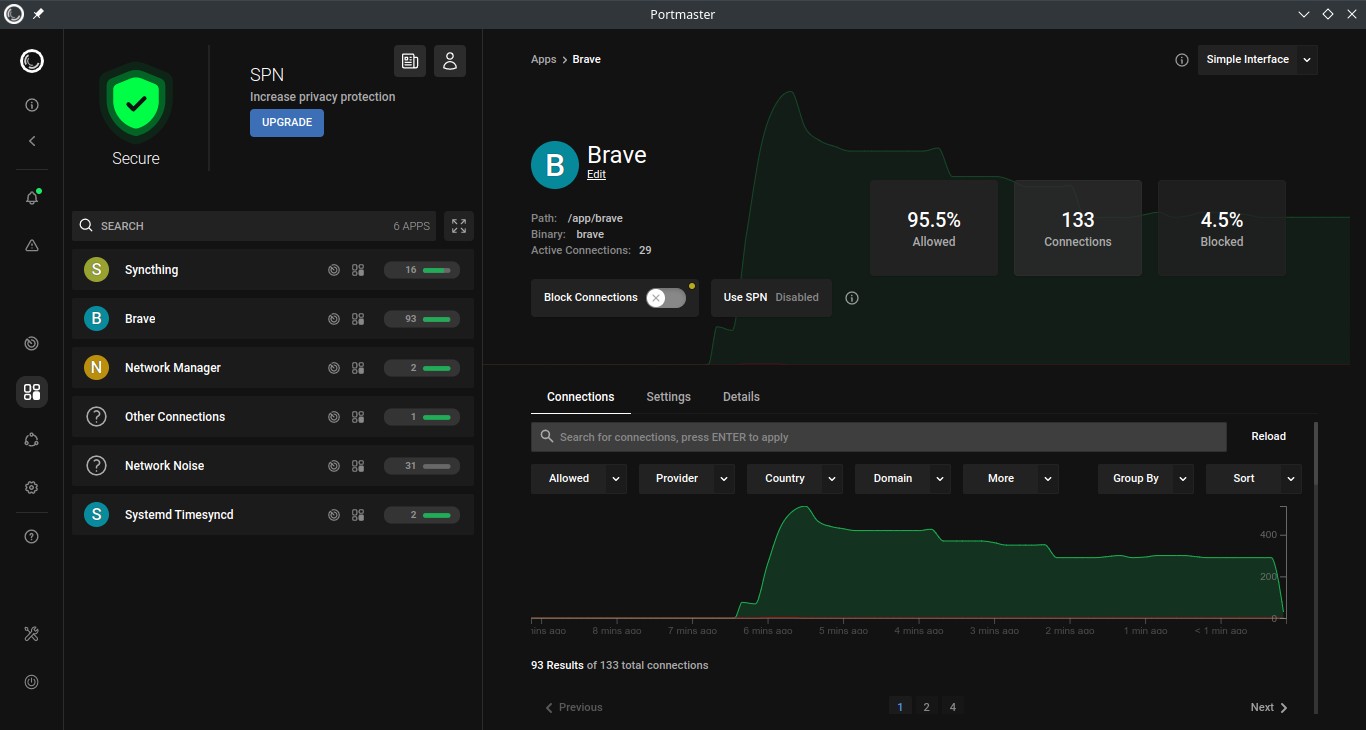Open the Simple Interface dropdown

coord(1258,60)
